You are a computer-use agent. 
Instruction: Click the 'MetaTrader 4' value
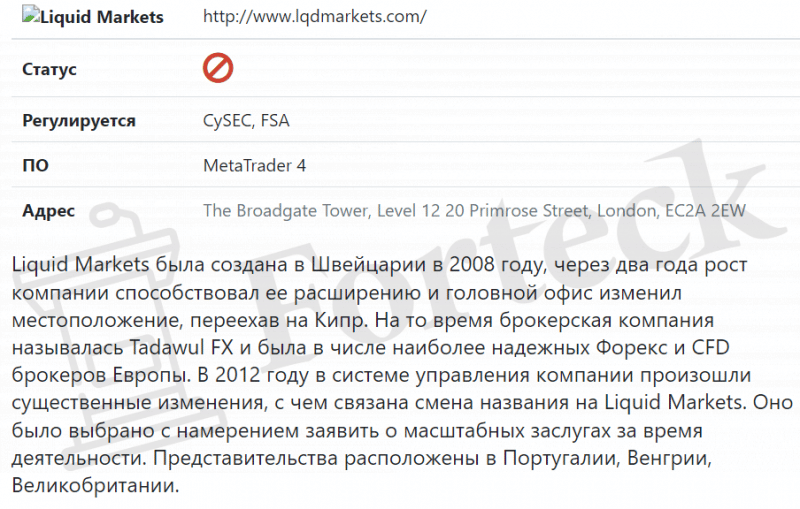(255, 166)
